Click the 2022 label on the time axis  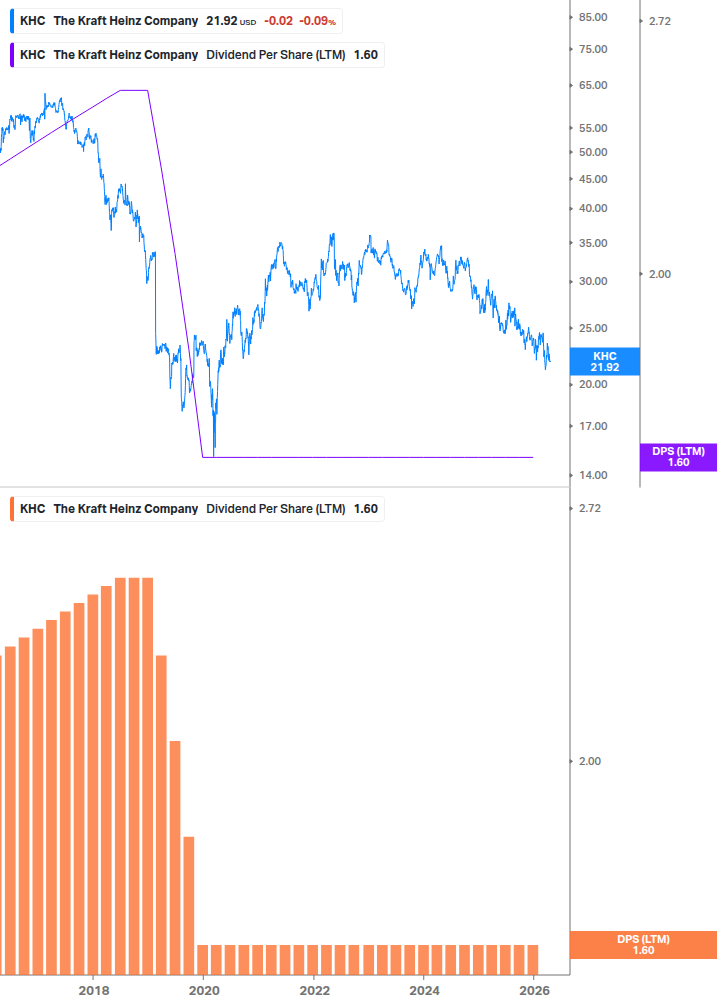[315, 991]
